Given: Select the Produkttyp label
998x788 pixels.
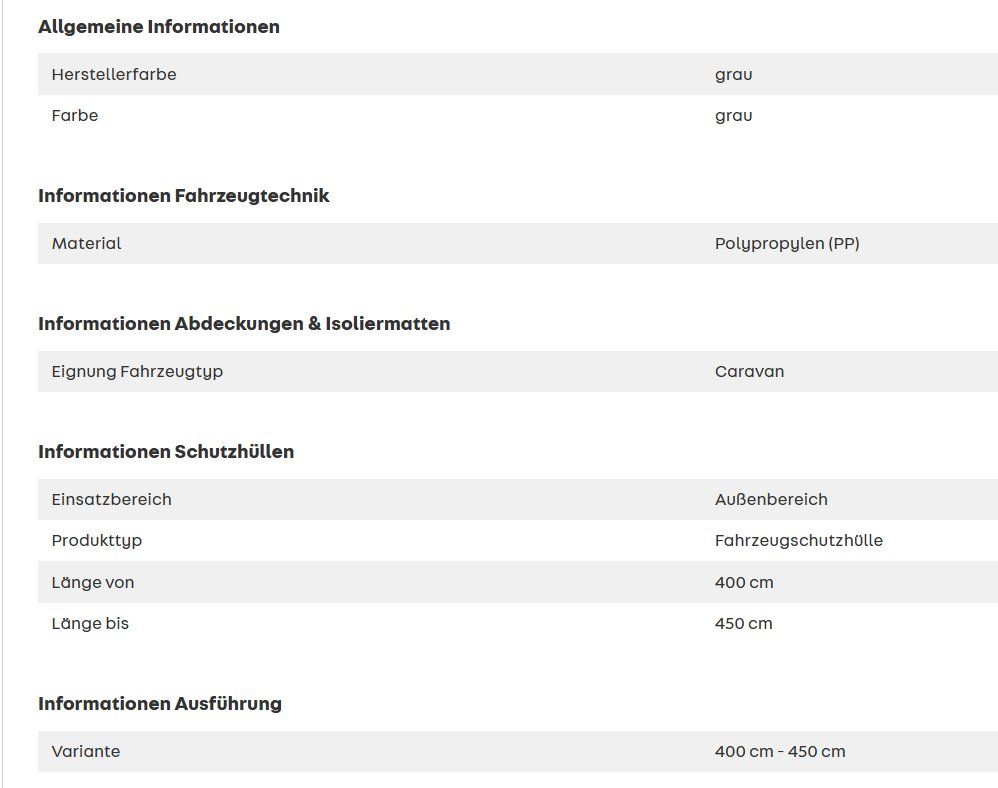Looking at the screenshot, I should click(97, 541).
